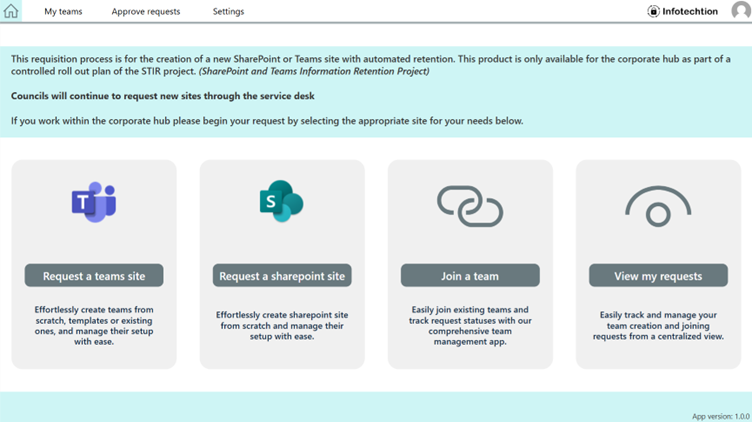Open the user profile avatar
Viewport: 752px width, 422px height.
(741, 10)
